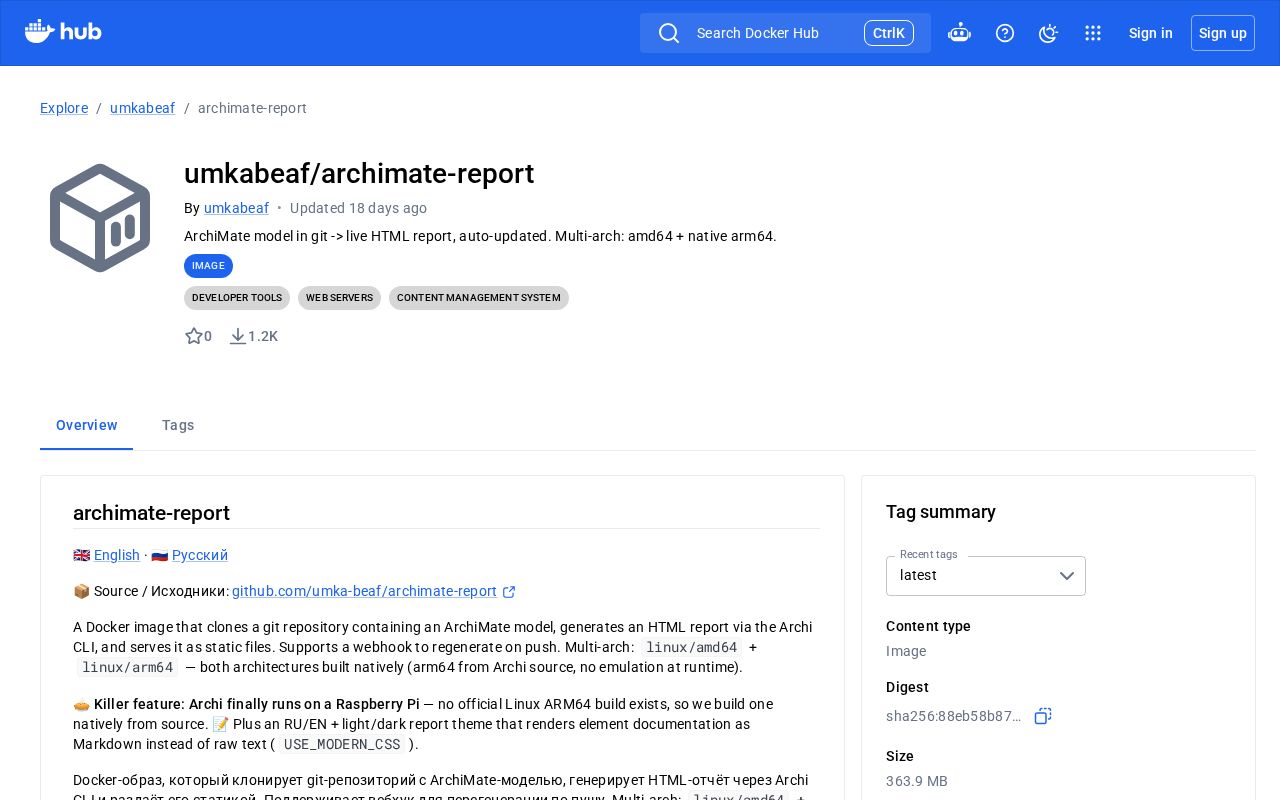Viewport: 1280px width, 800px height.
Task: Click the search magnifier icon
Action: 669,33
